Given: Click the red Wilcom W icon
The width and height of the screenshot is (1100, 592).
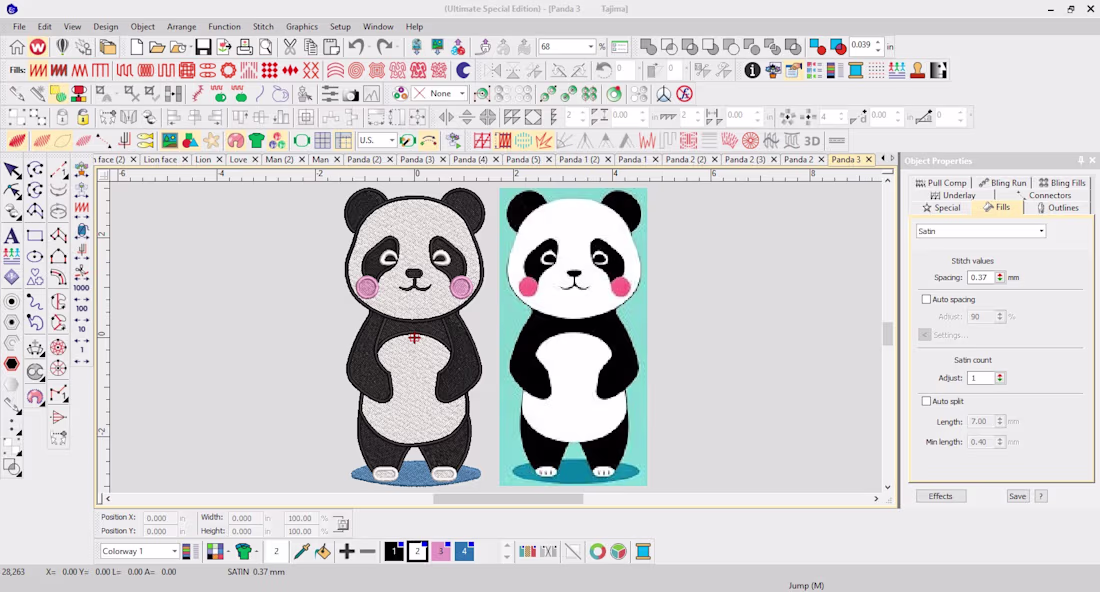Looking at the screenshot, I should (38, 47).
